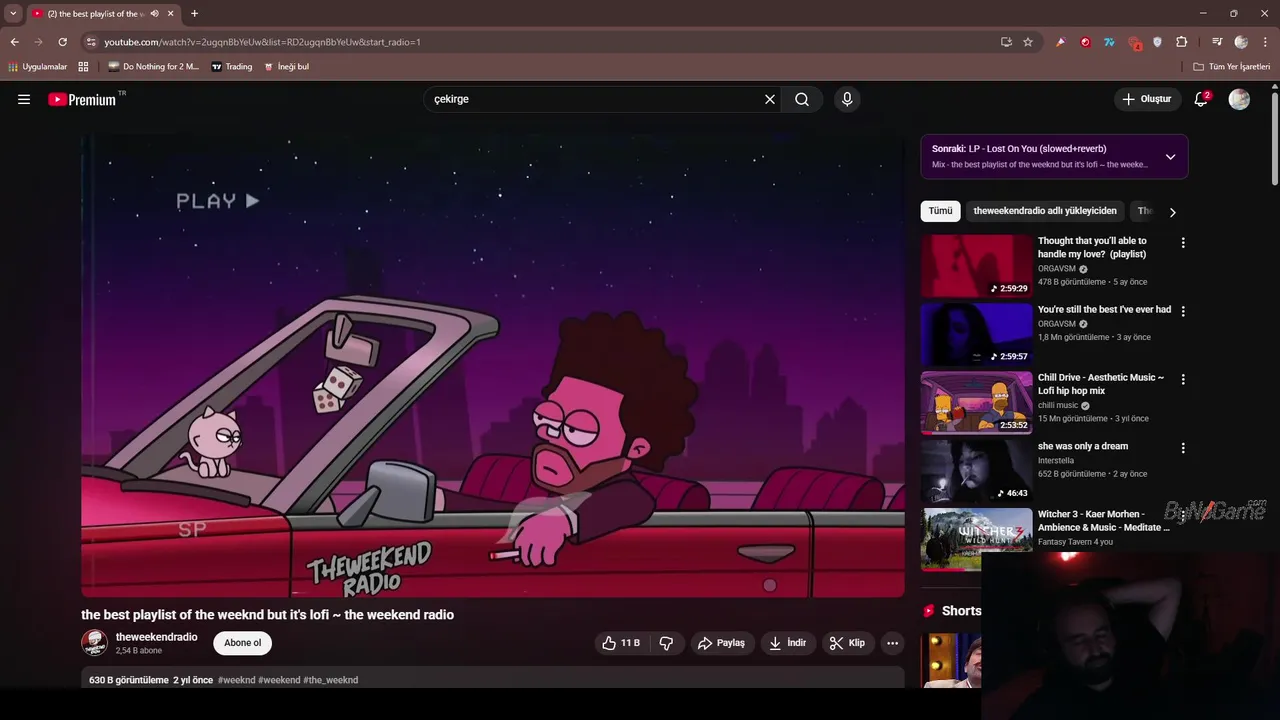Open options for 'she was only a dream'
The image size is (1280, 720).
pos(1183,448)
